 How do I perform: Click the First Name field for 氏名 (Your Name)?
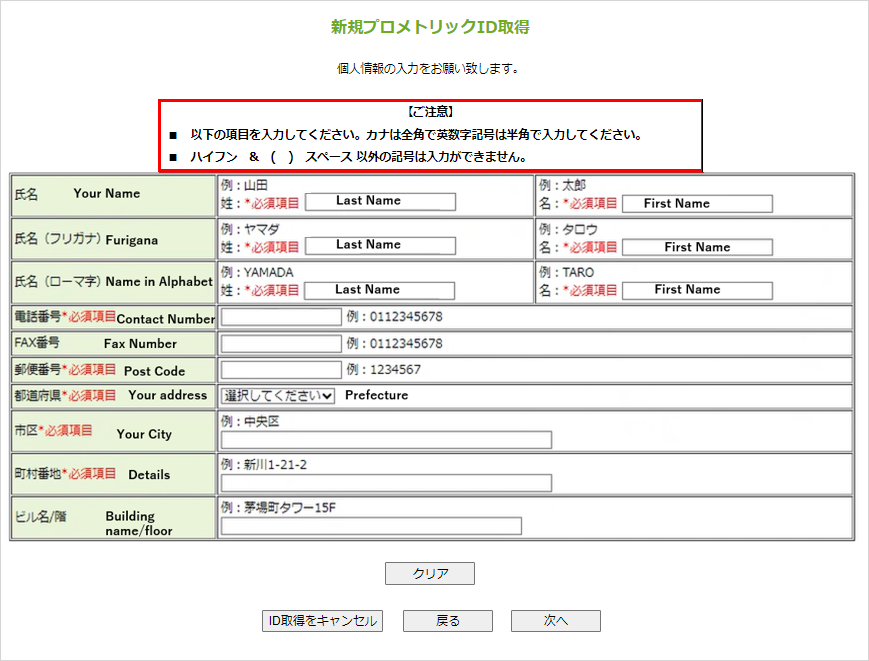(697, 203)
